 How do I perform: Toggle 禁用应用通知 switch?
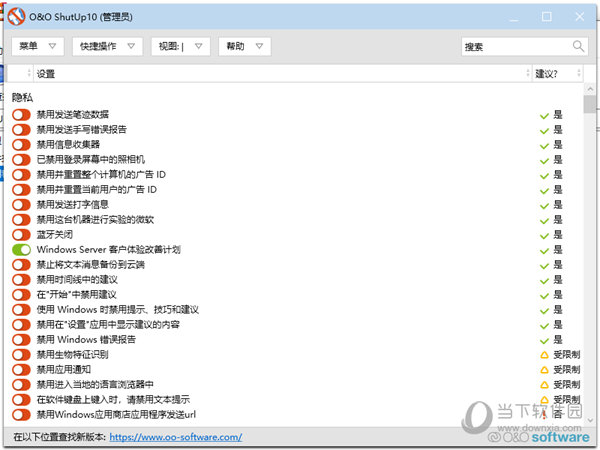tap(21, 369)
